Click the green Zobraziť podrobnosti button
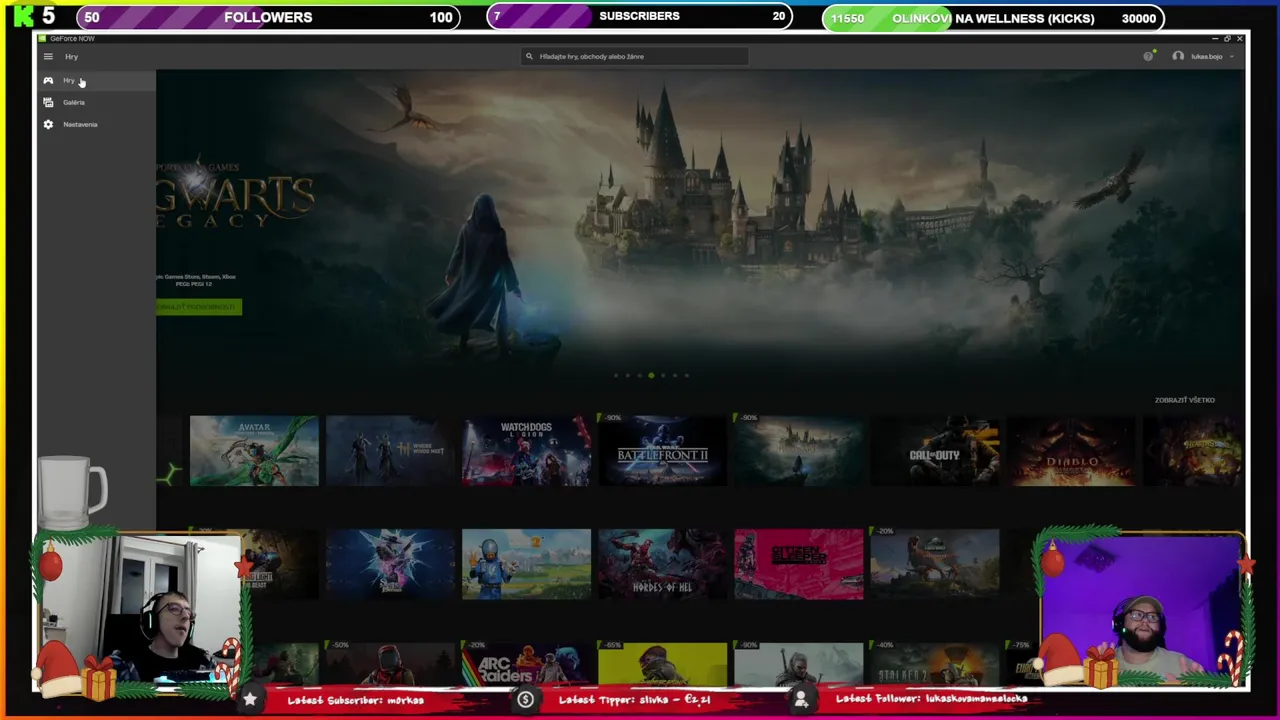This screenshot has height=720, width=1280. pyautogui.click(x=198, y=307)
